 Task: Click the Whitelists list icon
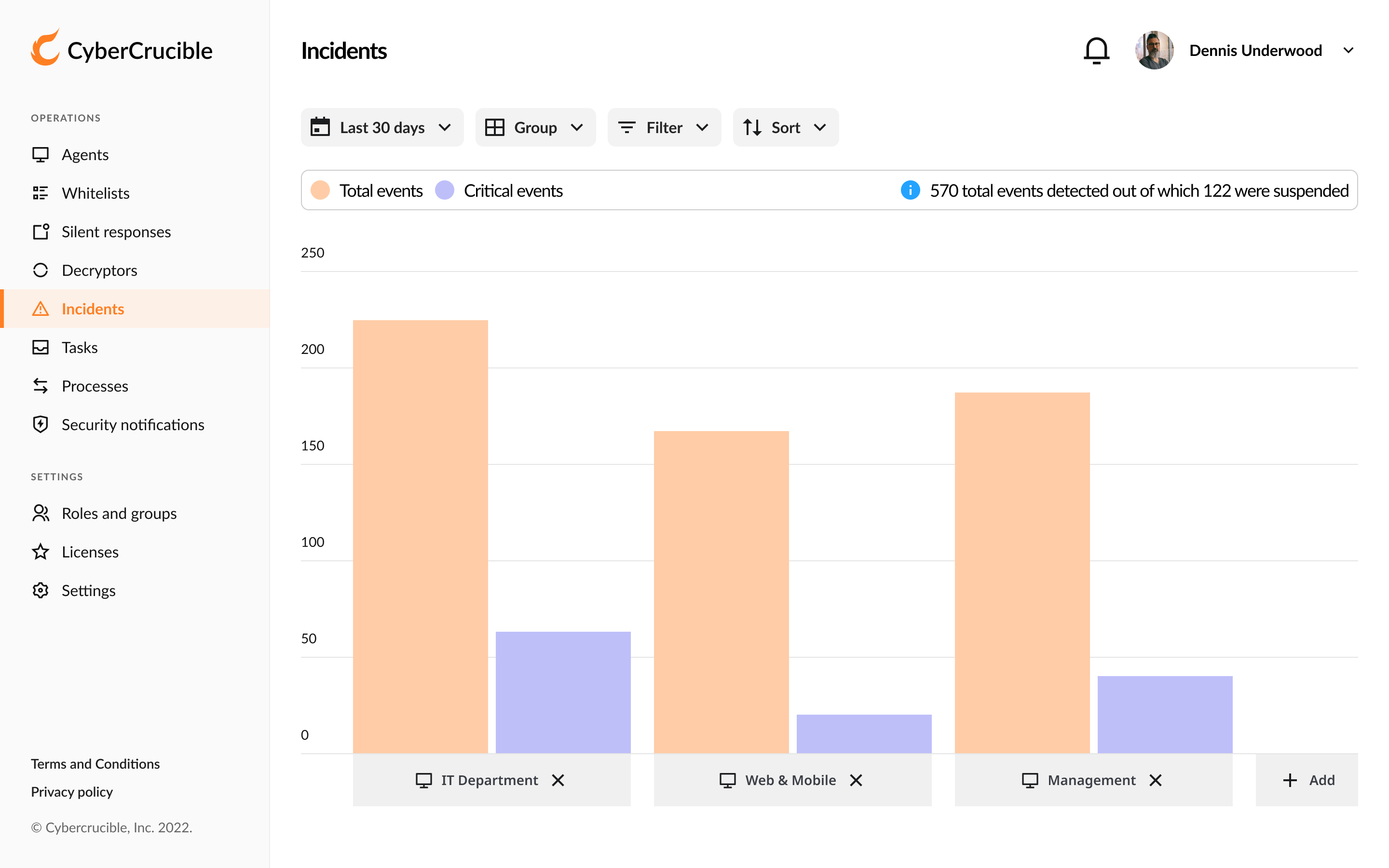(40, 193)
